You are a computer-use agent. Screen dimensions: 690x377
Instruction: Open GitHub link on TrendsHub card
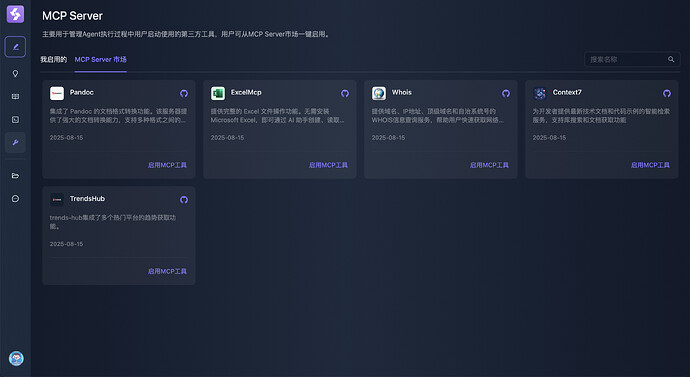pos(184,200)
